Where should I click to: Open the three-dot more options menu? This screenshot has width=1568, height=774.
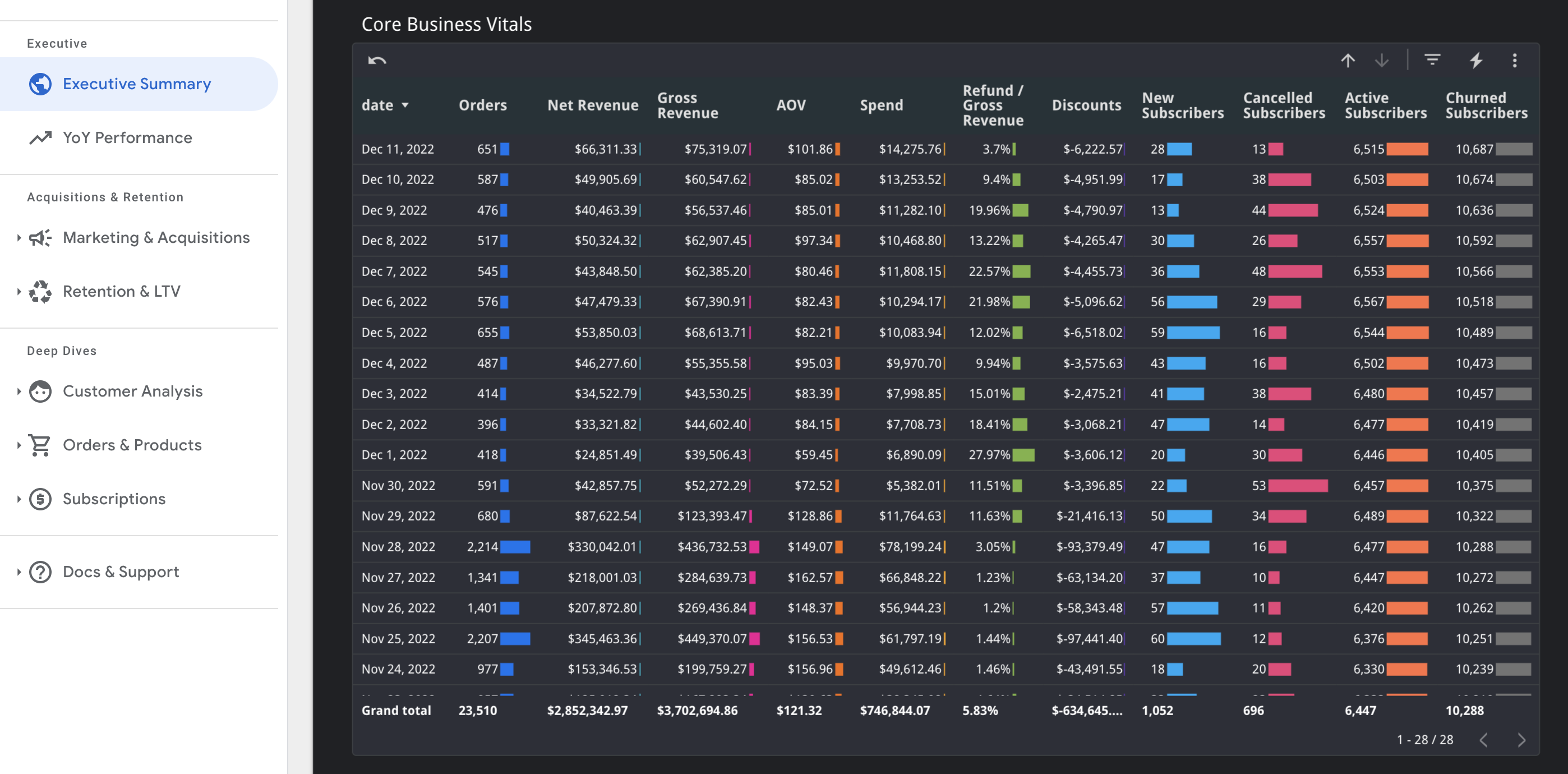coord(1514,60)
